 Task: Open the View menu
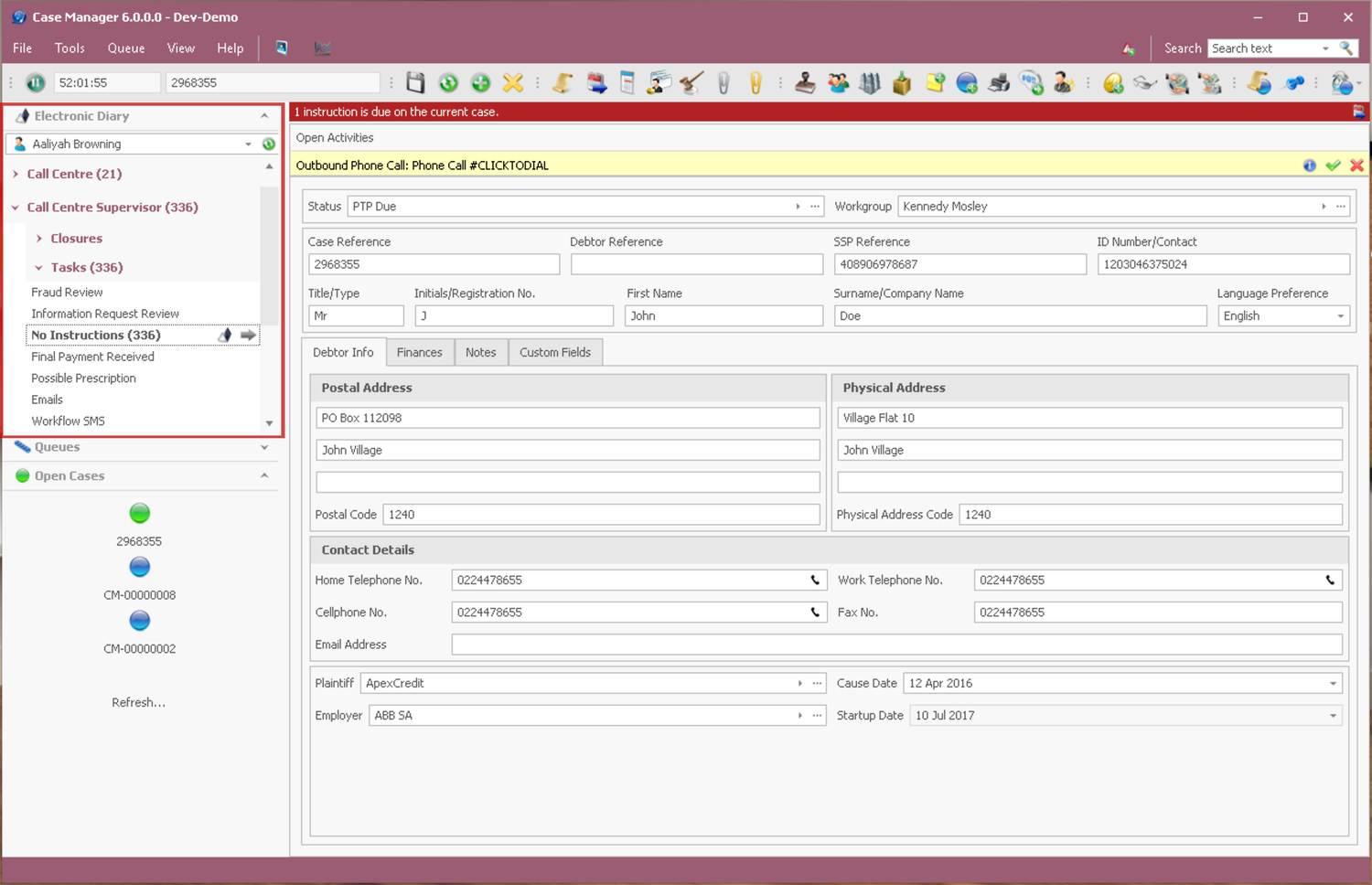pos(181,48)
